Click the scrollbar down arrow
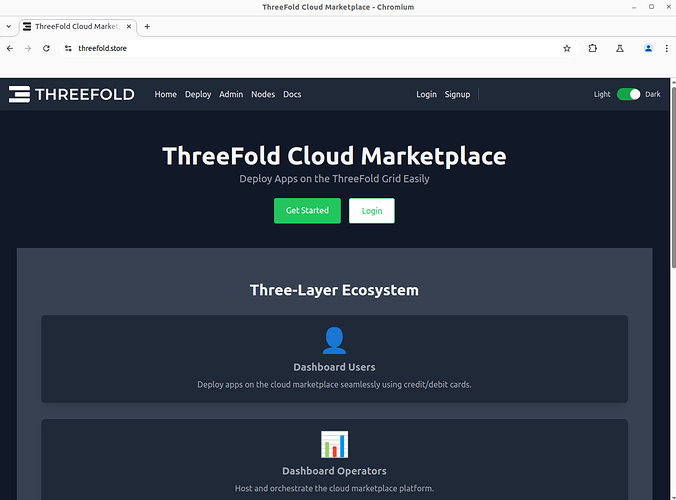This screenshot has height=500, width=676. (x=673, y=497)
